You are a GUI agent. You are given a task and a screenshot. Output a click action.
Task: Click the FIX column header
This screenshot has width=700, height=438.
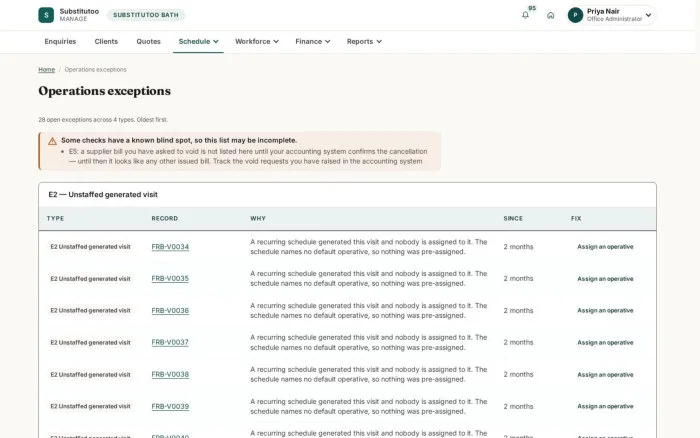[x=576, y=218]
